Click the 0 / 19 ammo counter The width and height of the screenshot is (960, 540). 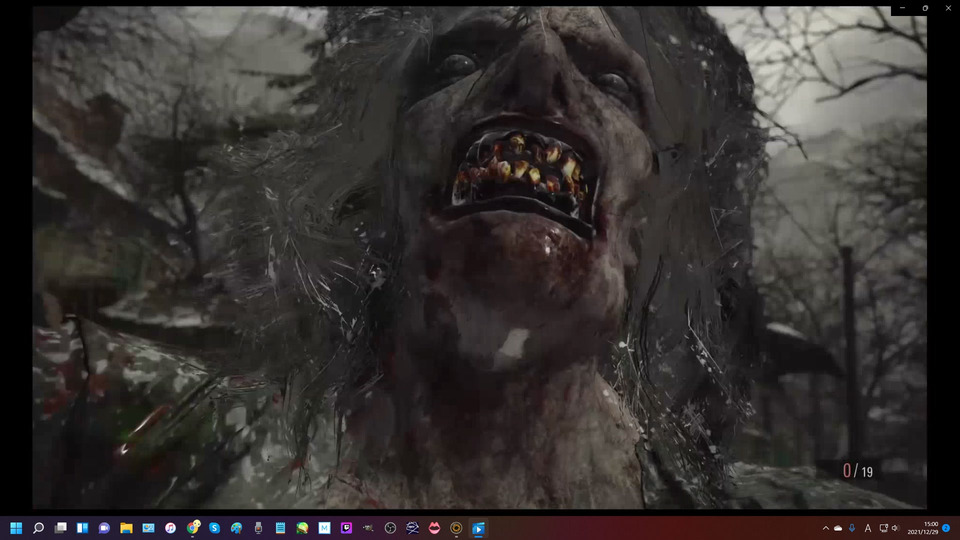click(x=858, y=471)
